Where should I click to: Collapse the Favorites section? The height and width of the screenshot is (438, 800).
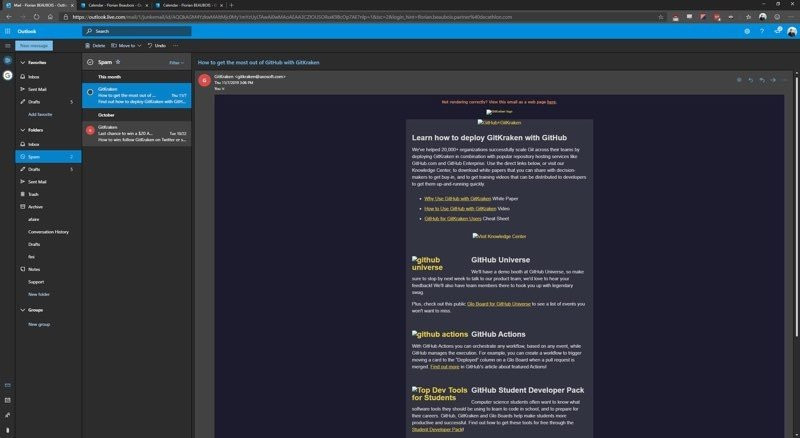click(21, 62)
